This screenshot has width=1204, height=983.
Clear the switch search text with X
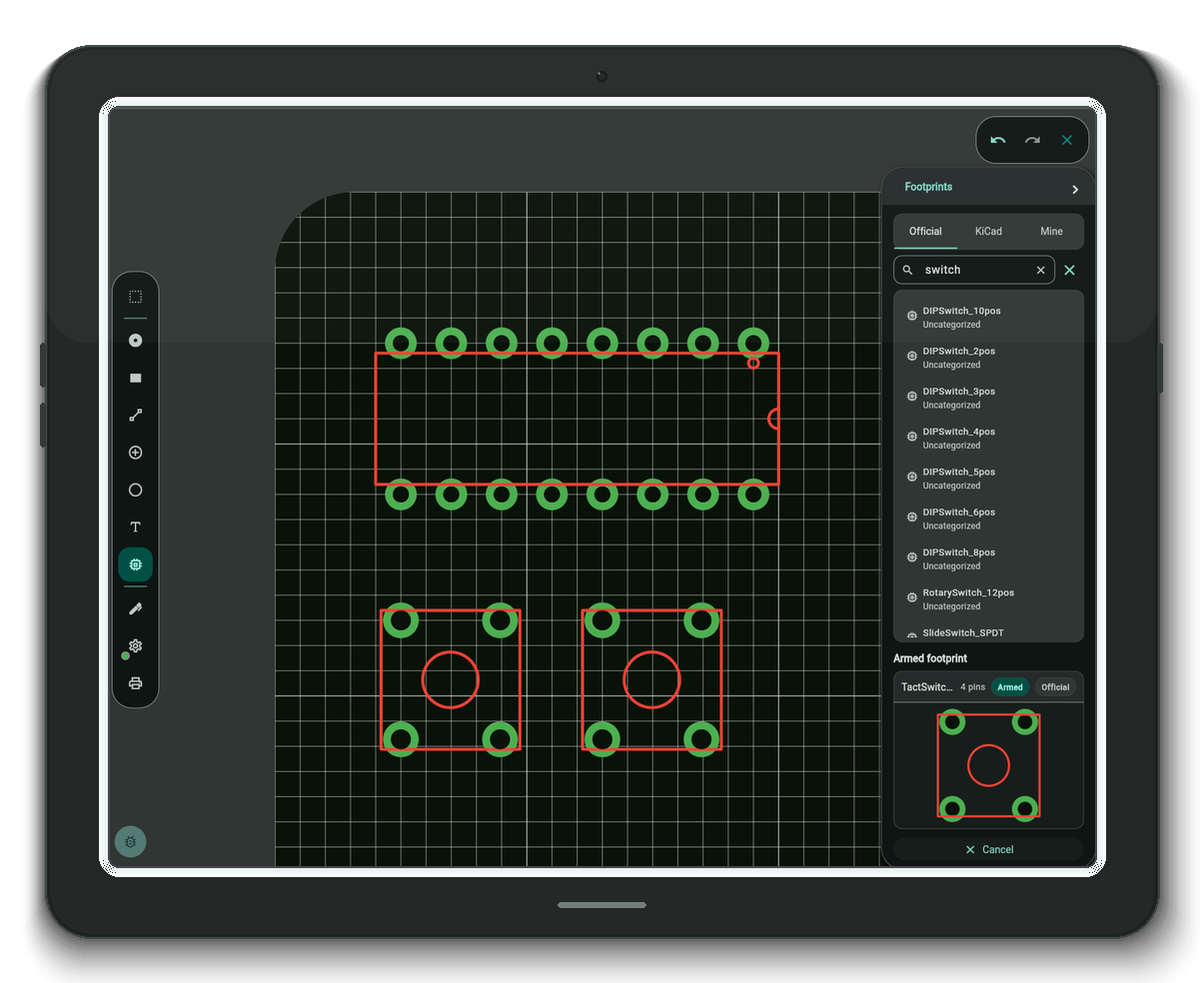1040,270
